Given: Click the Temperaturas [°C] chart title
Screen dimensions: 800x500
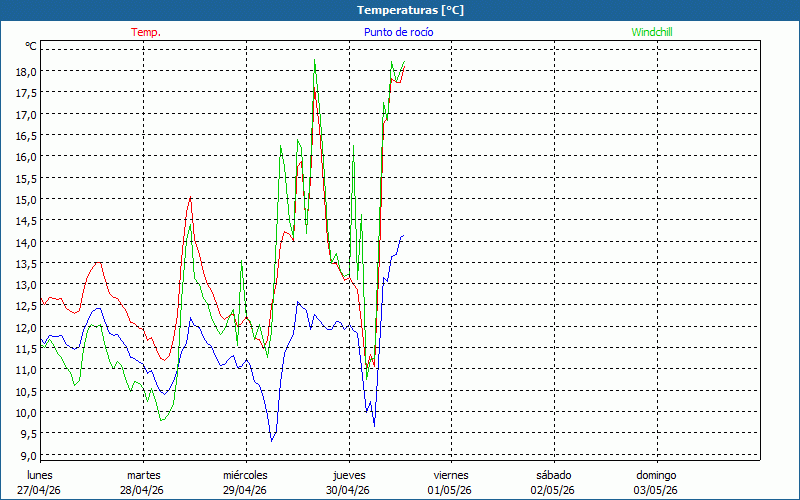Looking at the screenshot, I should tap(410, 9).
